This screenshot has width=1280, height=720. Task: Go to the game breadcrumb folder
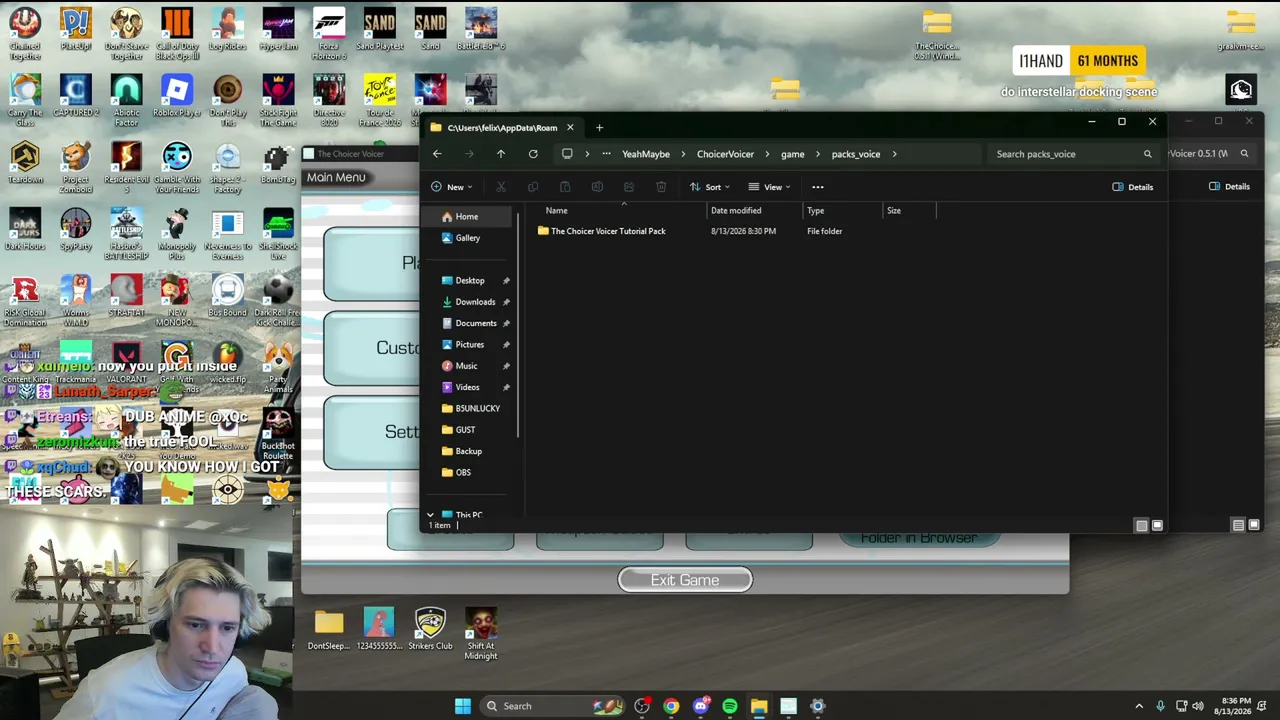pyautogui.click(x=792, y=154)
